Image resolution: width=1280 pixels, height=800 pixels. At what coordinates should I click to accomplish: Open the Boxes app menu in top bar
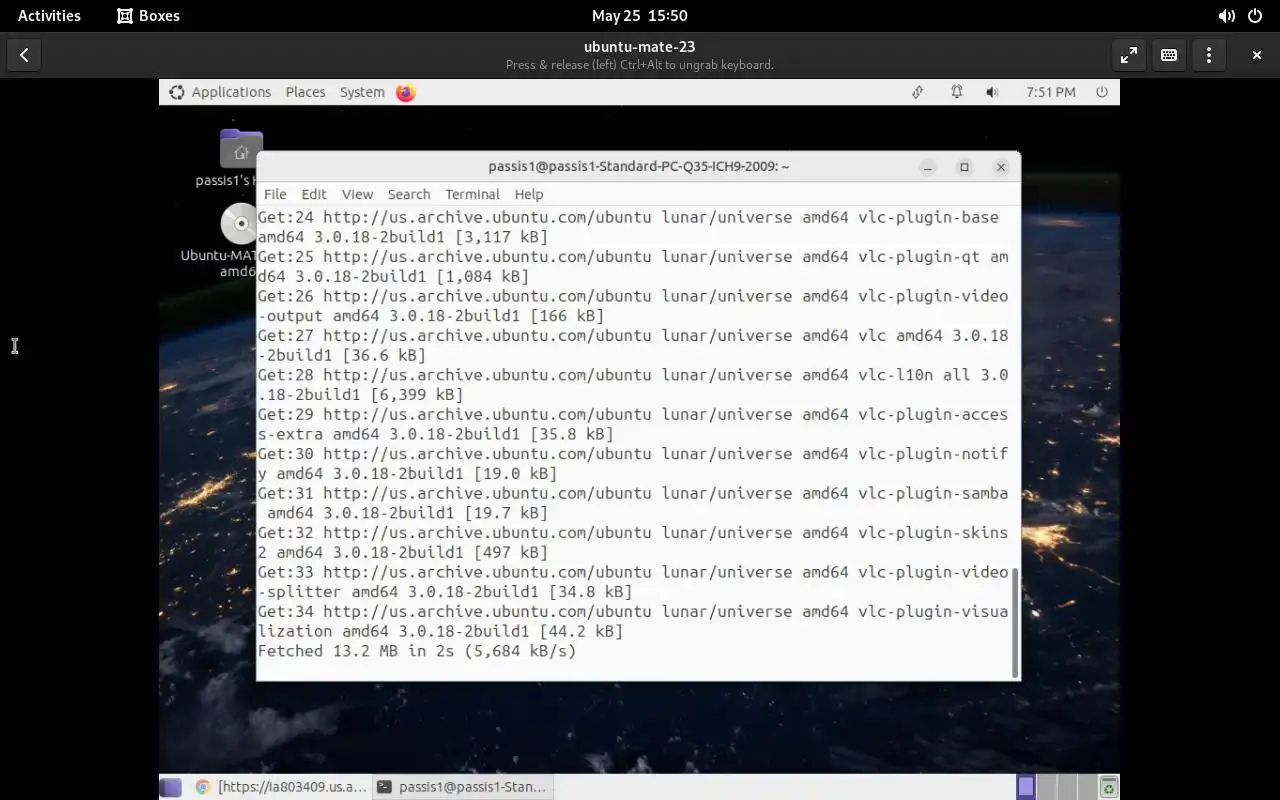coord(148,15)
